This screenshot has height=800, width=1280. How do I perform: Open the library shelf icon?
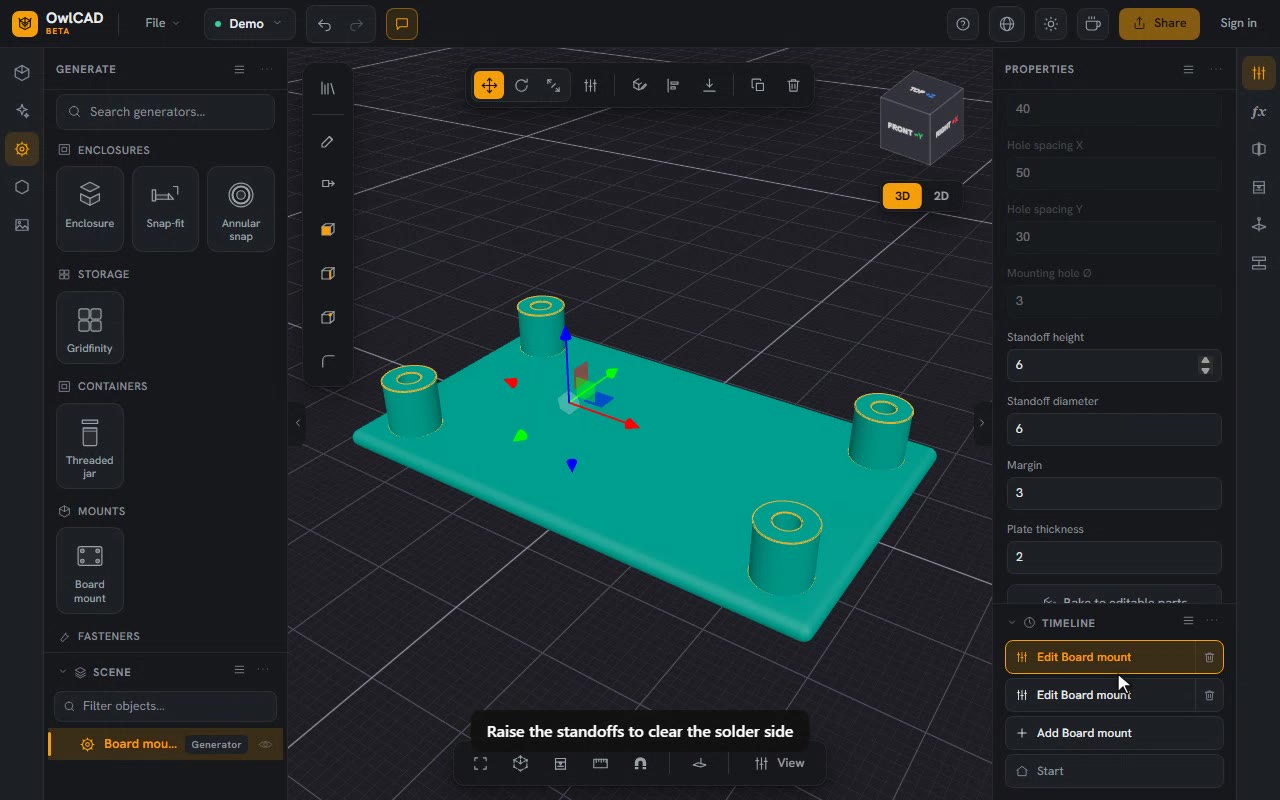click(327, 88)
